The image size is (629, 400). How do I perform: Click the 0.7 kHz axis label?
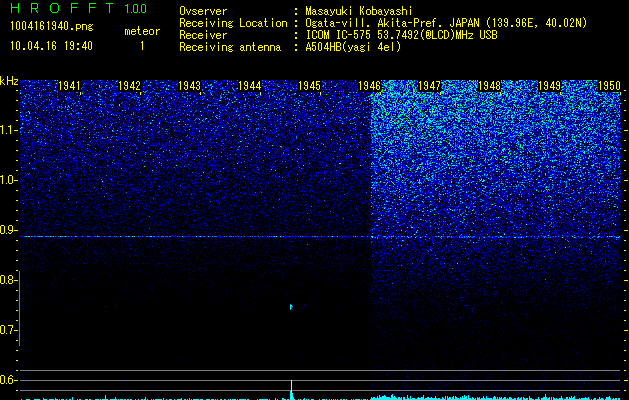point(8,330)
